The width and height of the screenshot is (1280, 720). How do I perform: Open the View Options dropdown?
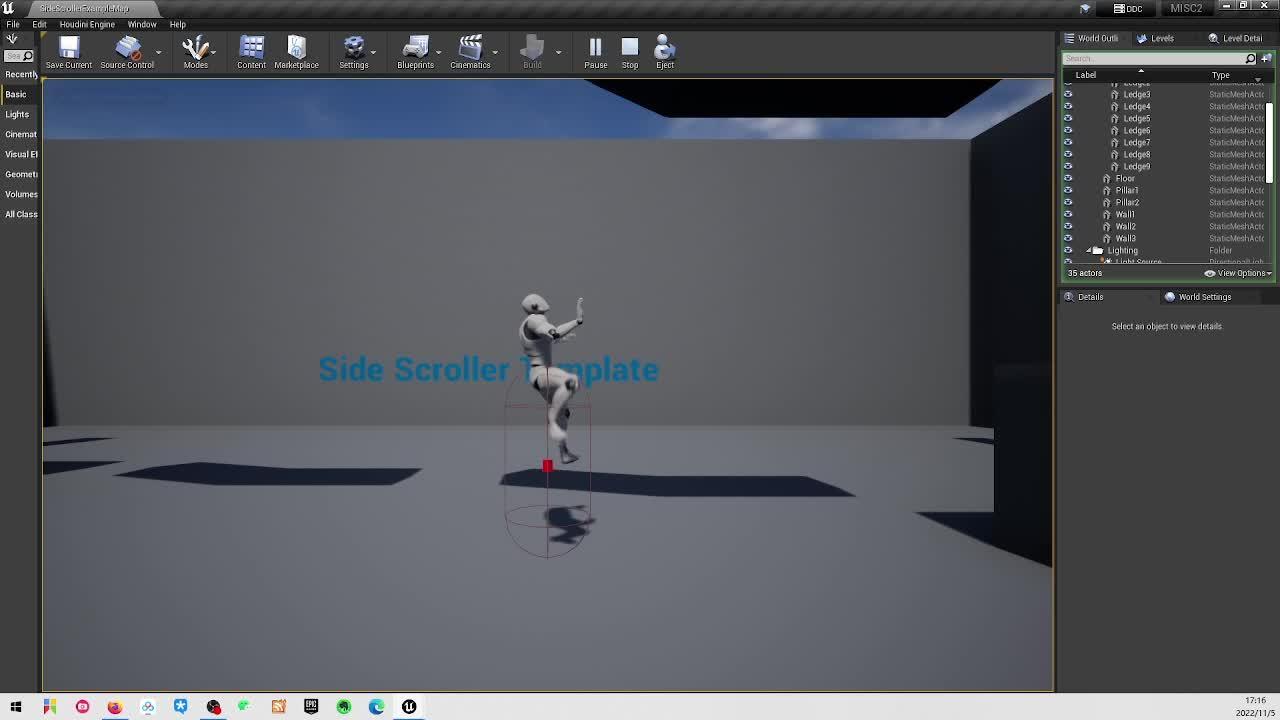point(1238,273)
